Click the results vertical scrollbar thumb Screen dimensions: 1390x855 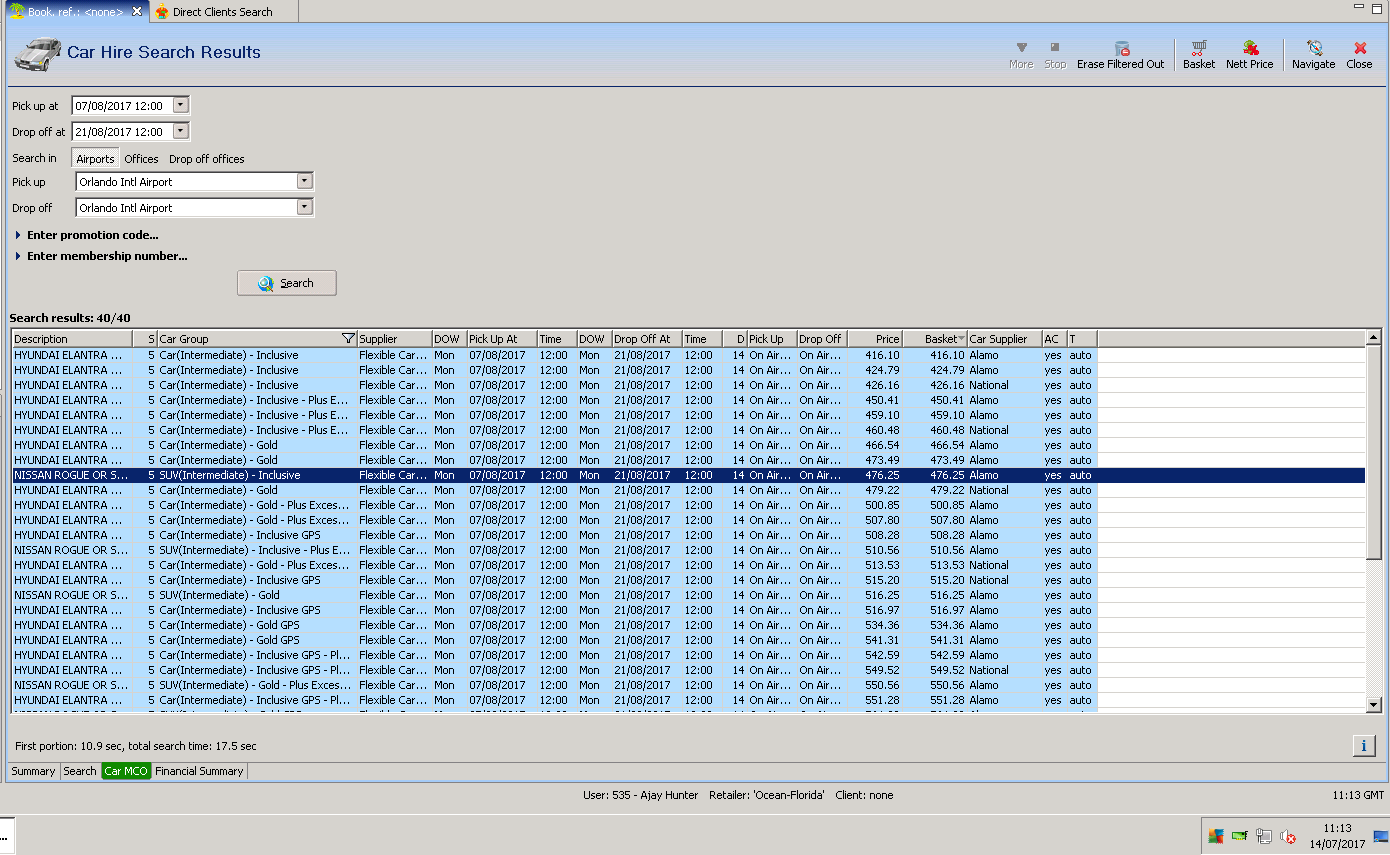pos(1374,452)
